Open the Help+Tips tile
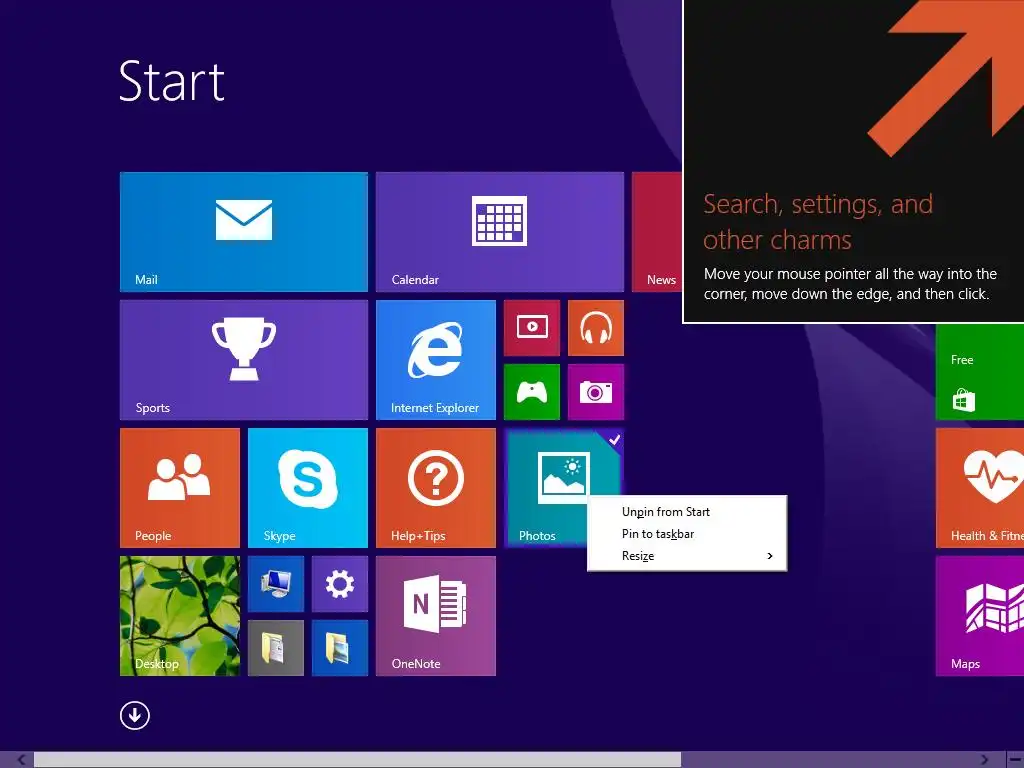Viewport: 1024px width, 768px height. 436,488
